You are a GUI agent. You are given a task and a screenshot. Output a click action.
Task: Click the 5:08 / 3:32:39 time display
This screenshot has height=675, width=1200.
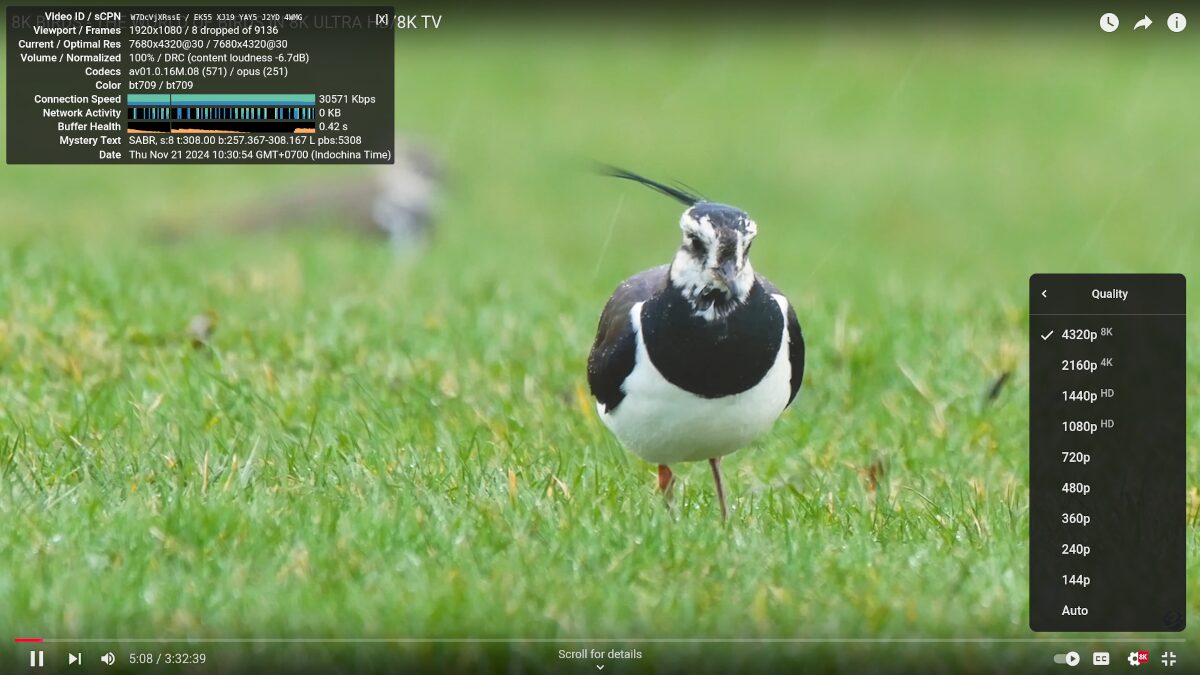(168, 659)
